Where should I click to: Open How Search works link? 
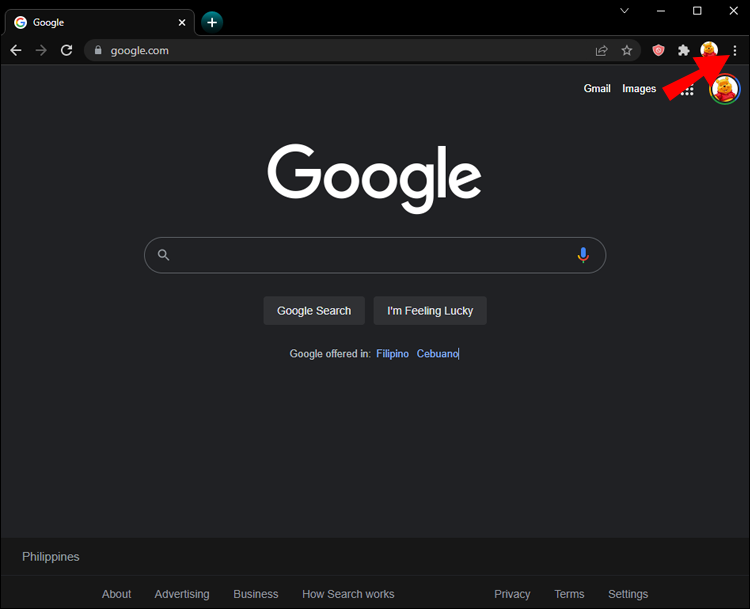point(348,594)
